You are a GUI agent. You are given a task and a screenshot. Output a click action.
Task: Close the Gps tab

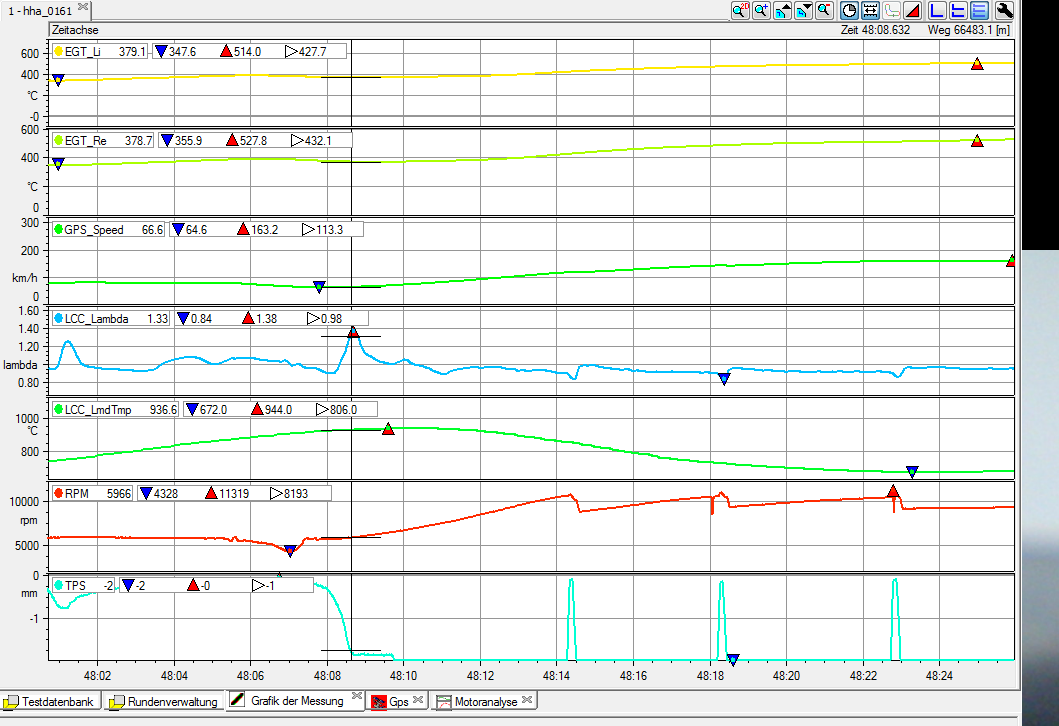coord(418,700)
